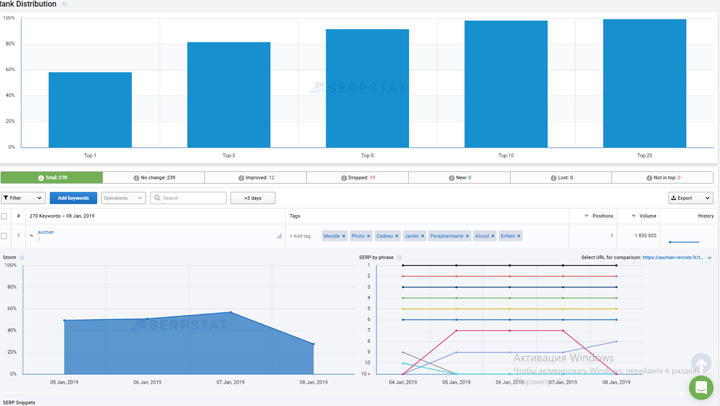Select the Dropped: 19 tab

tap(358, 178)
